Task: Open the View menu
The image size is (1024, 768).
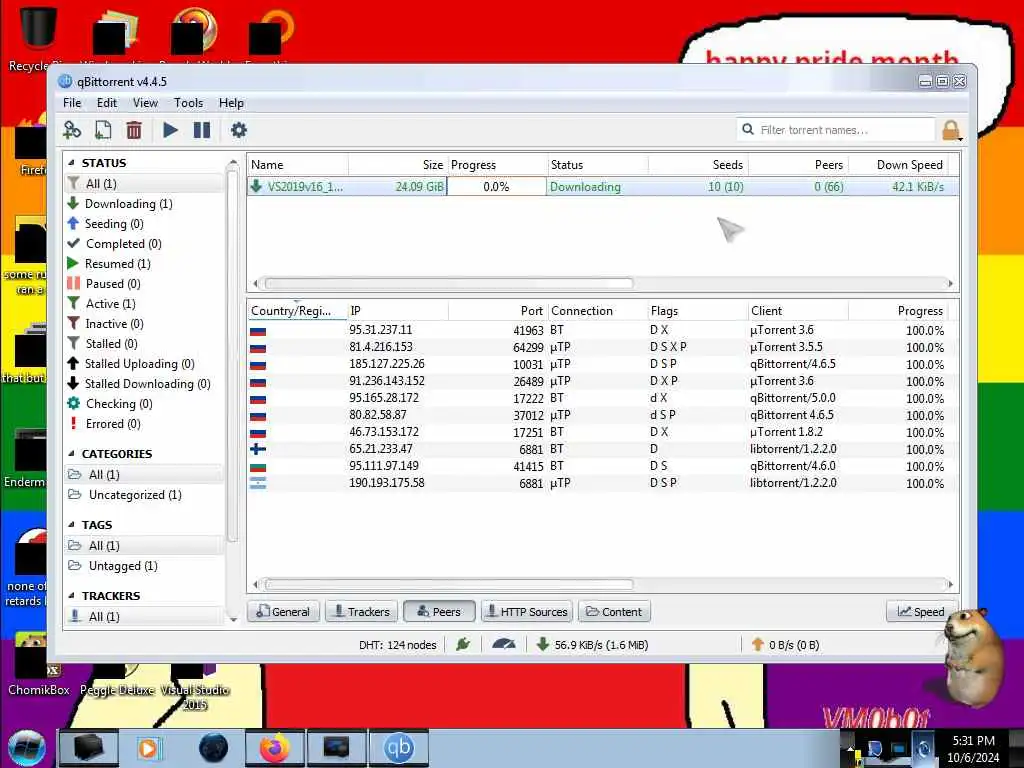Action: (x=145, y=103)
